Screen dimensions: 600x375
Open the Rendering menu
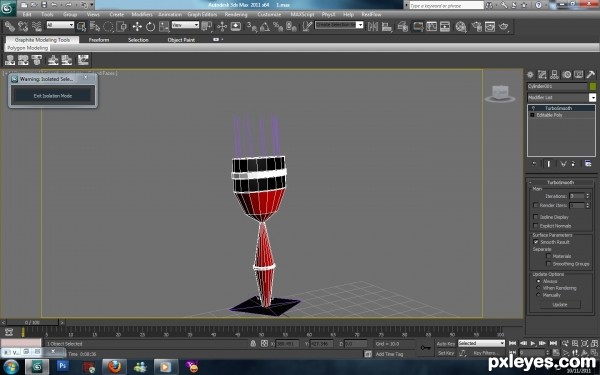[x=236, y=15]
